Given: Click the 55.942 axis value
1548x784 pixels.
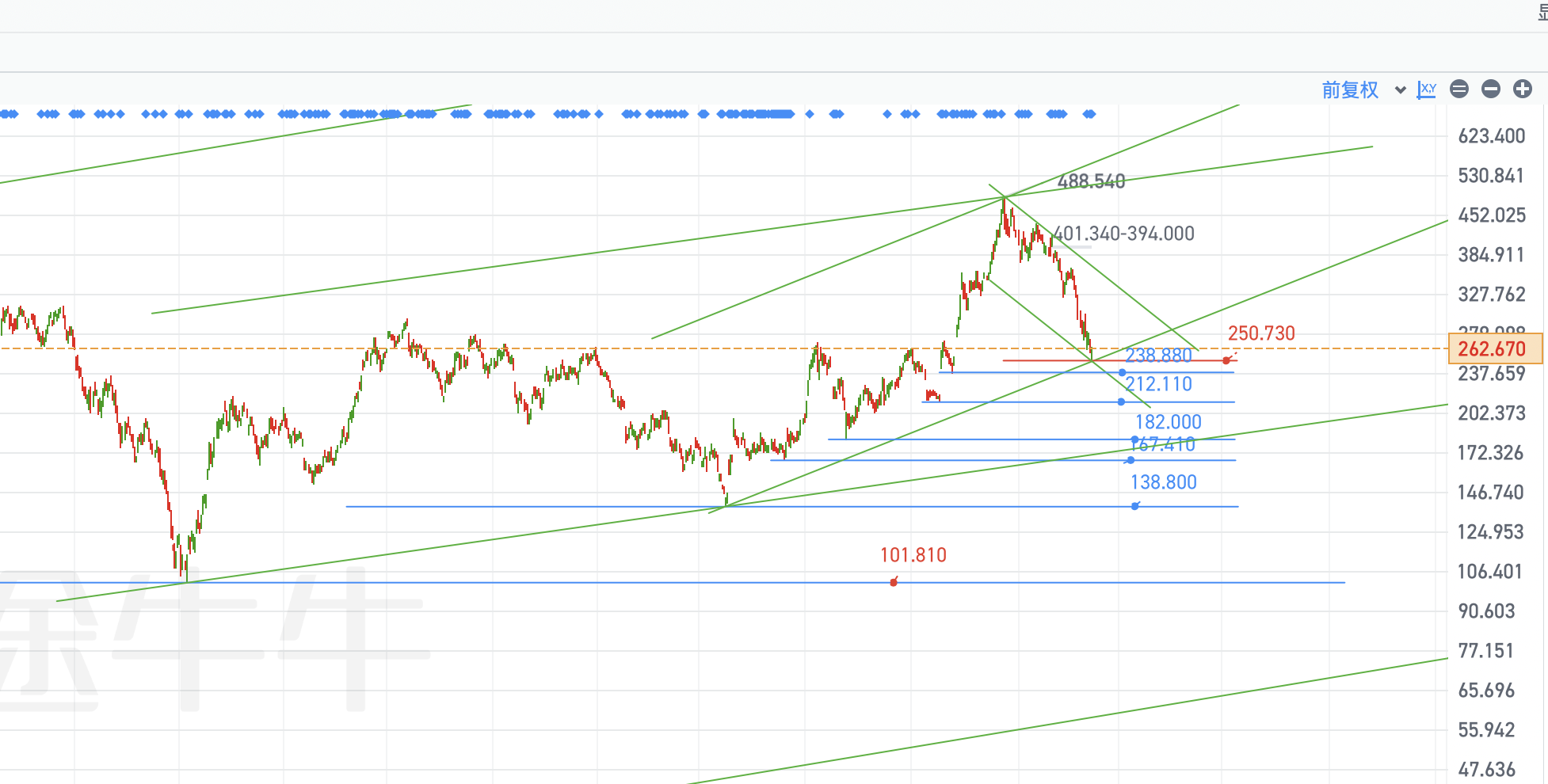Looking at the screenshot, I should (x=1486, y=730).
